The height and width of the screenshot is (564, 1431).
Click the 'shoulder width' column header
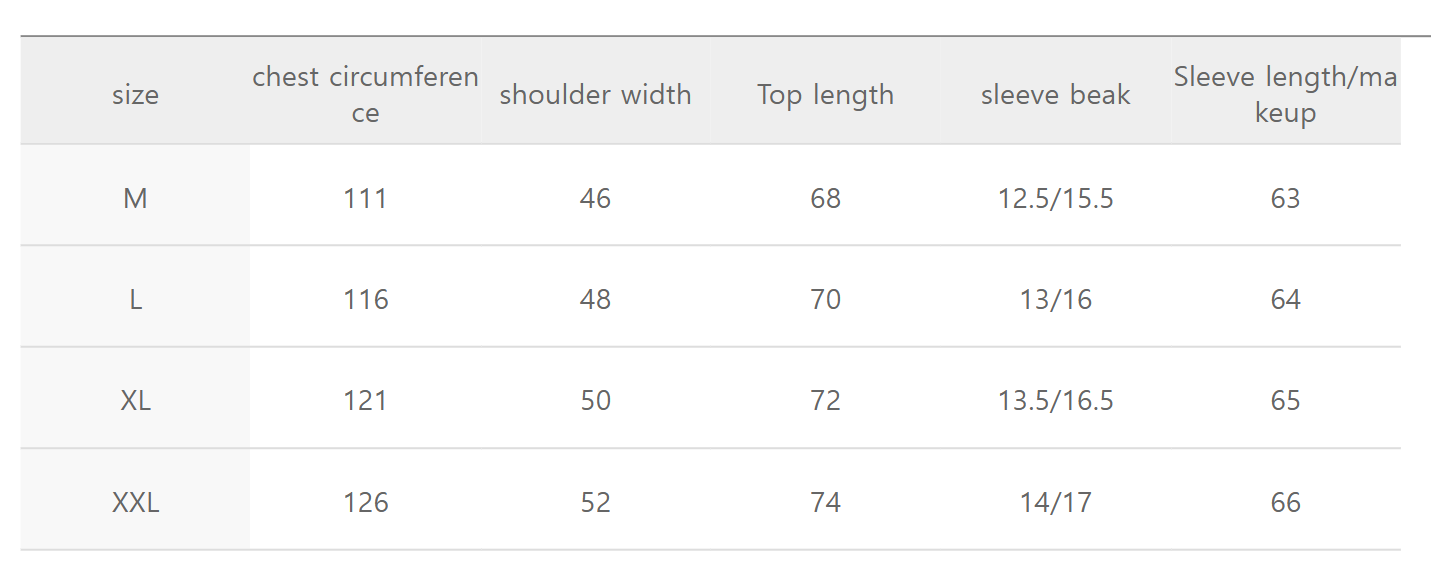tap(595, 95)
